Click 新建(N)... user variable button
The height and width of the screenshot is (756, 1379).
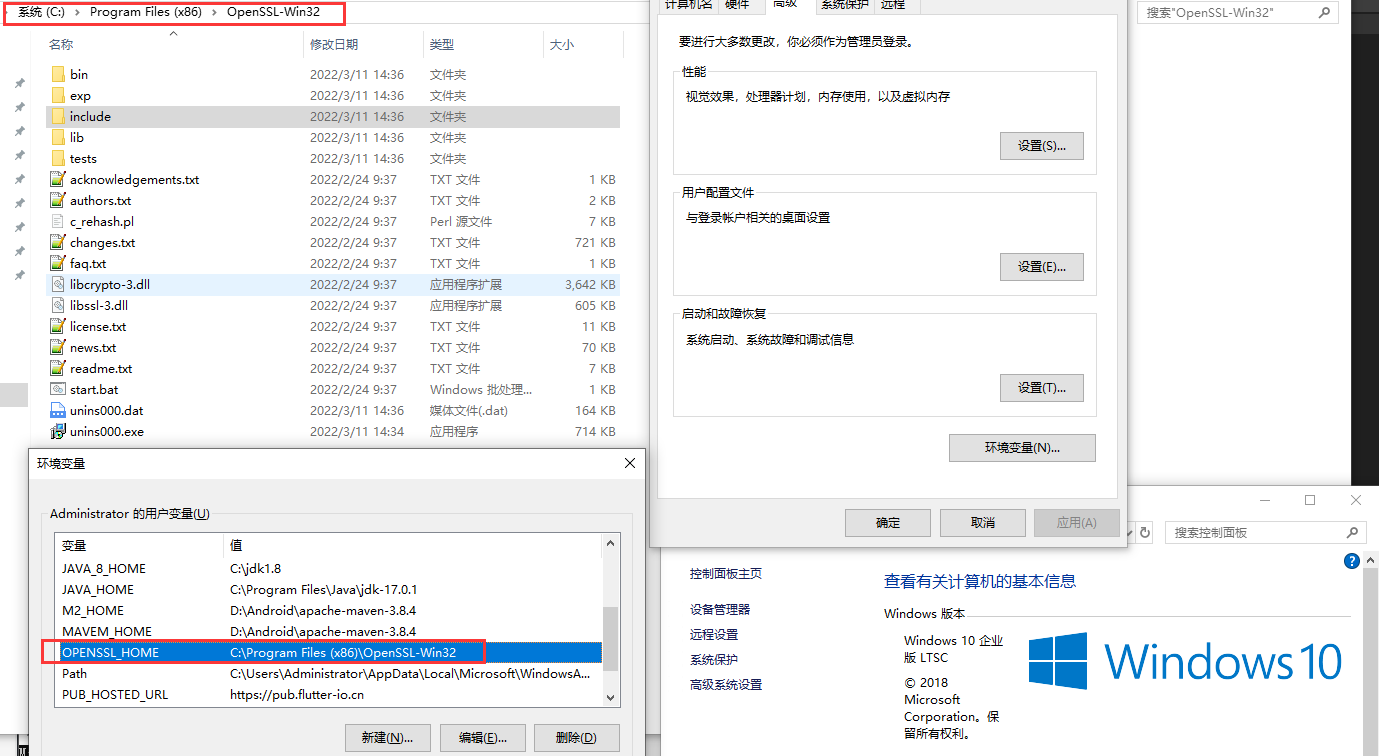(x=388, y=738)
